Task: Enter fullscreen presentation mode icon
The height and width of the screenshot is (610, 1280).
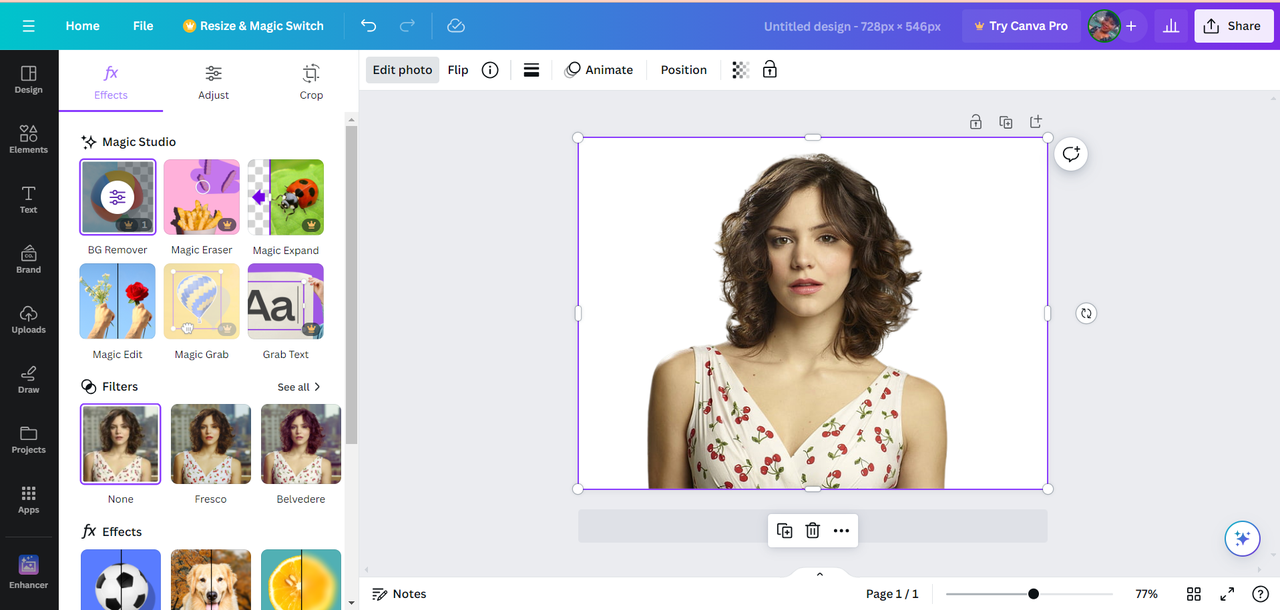Action: point(1227,594)
